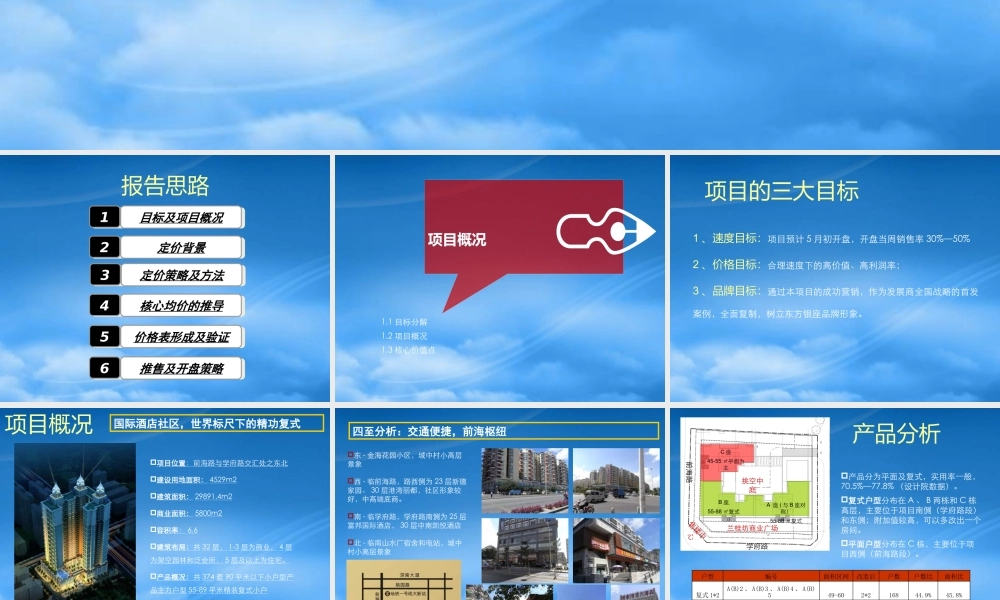Click the number 6 box beside 推售及开盘策略
Screen dimensions: 1000x600
coord(104,368)
